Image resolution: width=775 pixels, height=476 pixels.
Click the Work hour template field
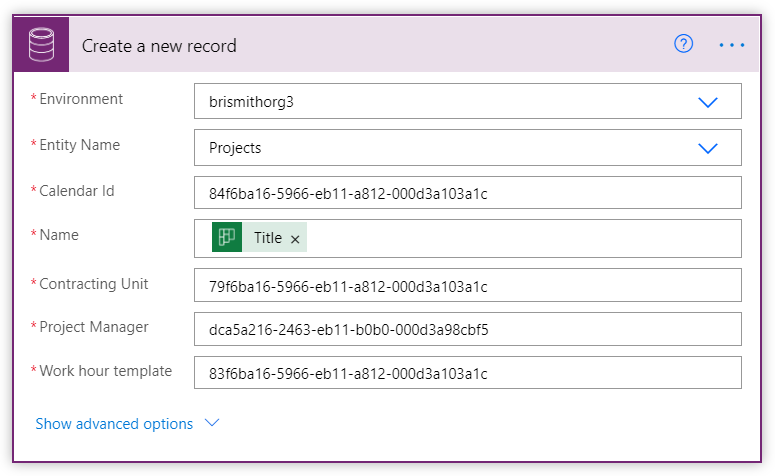pos(467,373)
